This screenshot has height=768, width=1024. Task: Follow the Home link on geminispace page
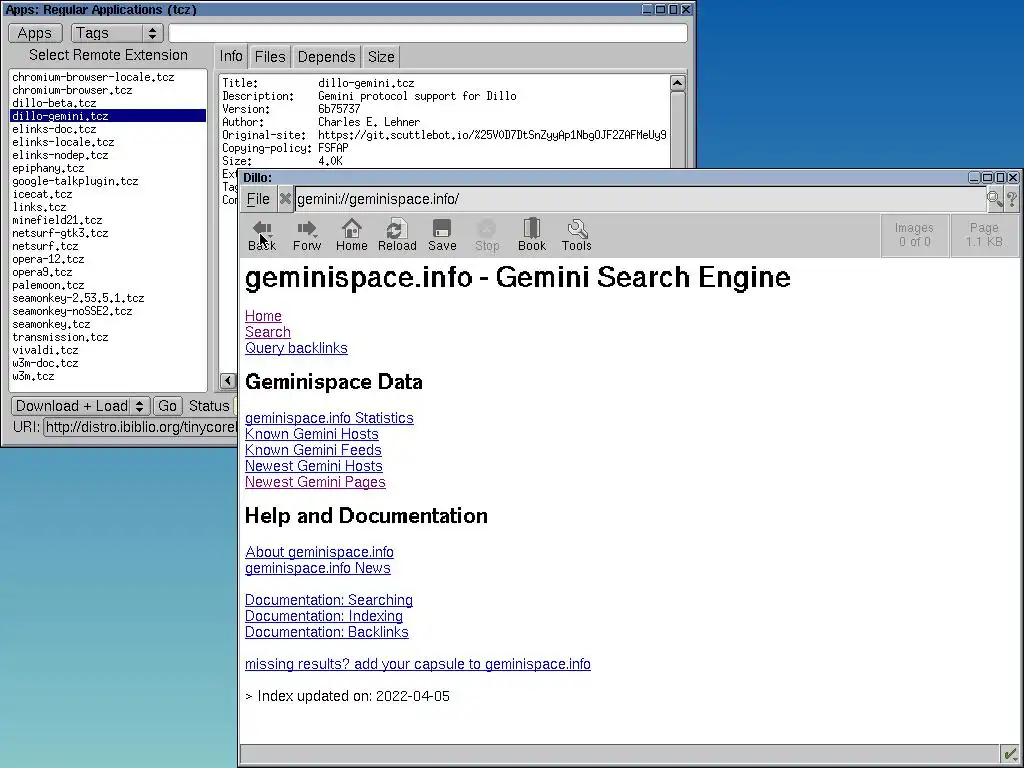tap(263, 316)
